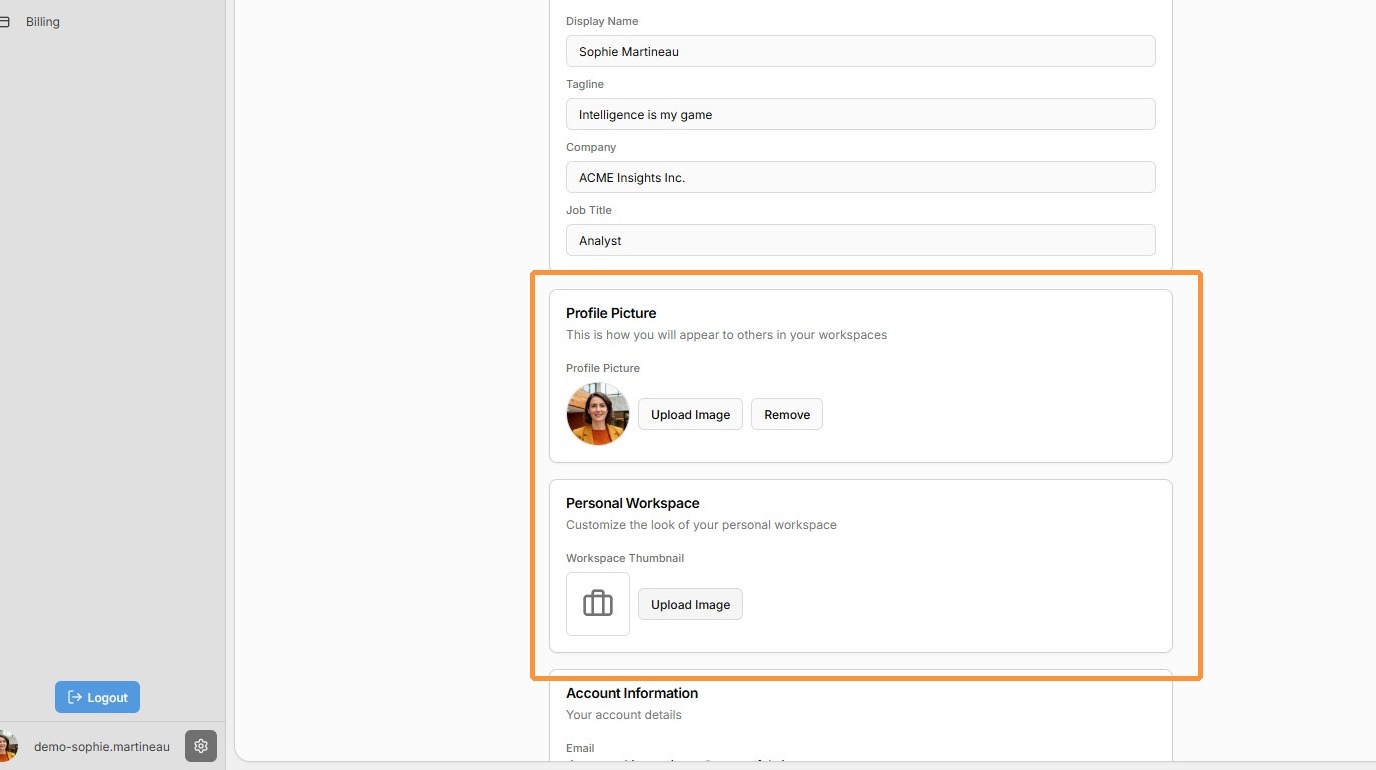The width and height of the screenshot is (1376, 770).
Task: Click the Profile Picture section heading
Action: click(x=611, y=313)
